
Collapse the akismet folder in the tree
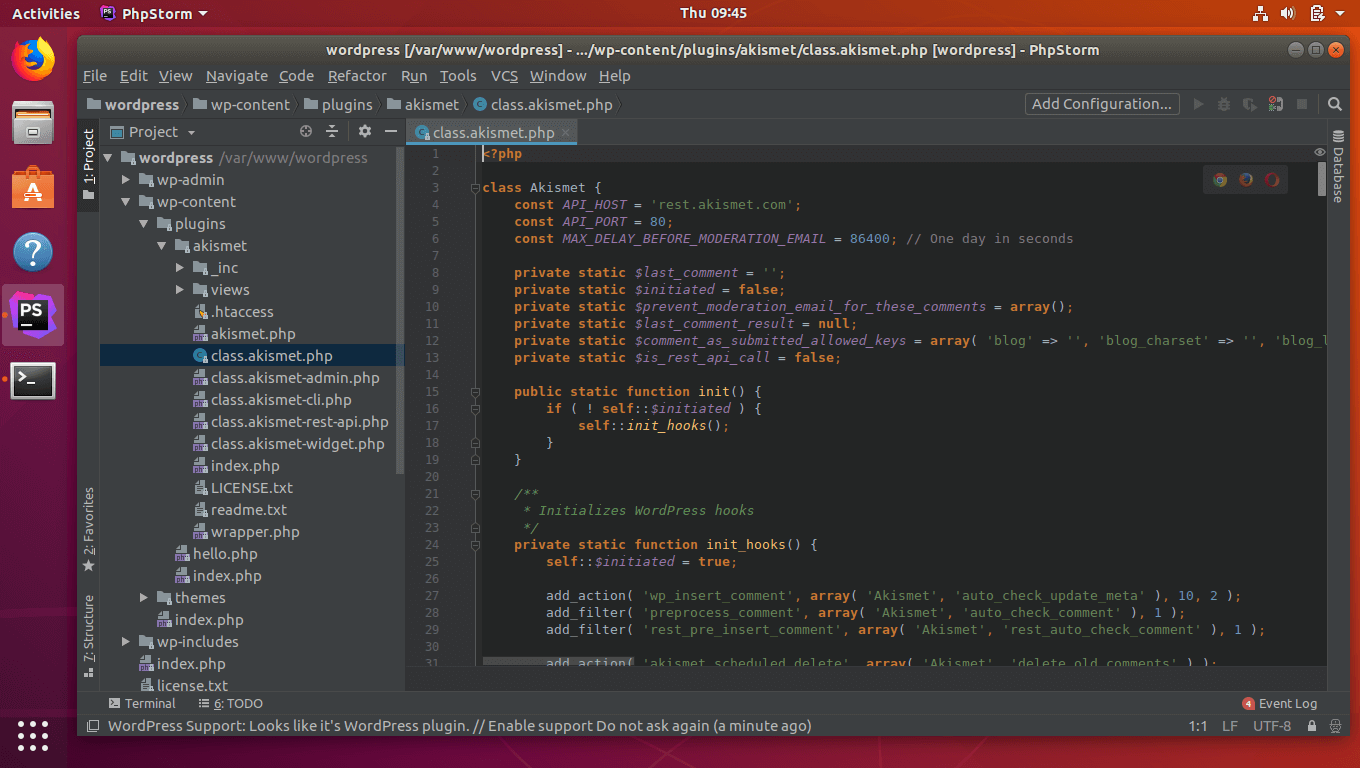tap(161, 245)
